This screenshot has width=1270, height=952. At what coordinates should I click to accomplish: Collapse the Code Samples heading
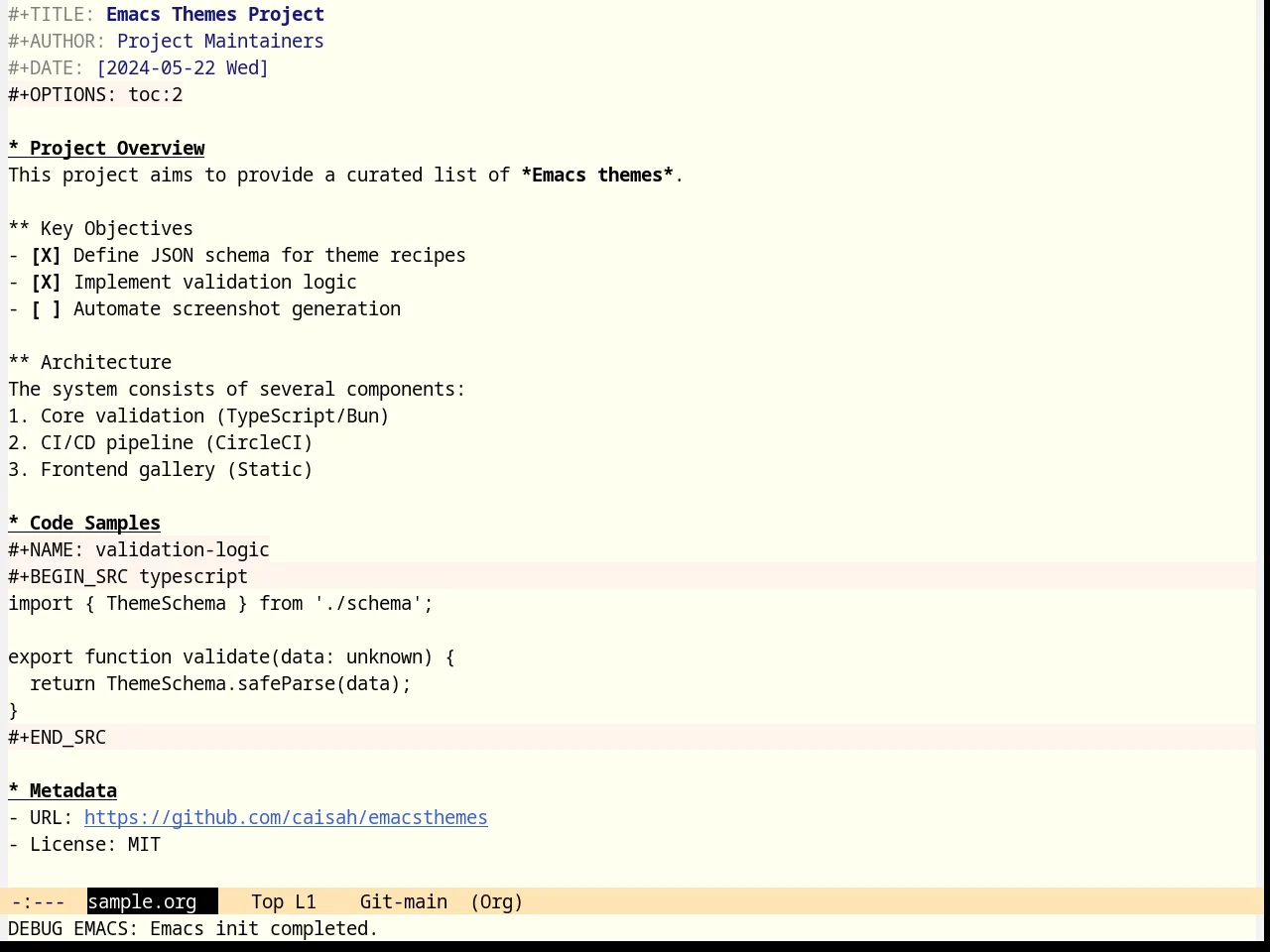tap(84, 524)
